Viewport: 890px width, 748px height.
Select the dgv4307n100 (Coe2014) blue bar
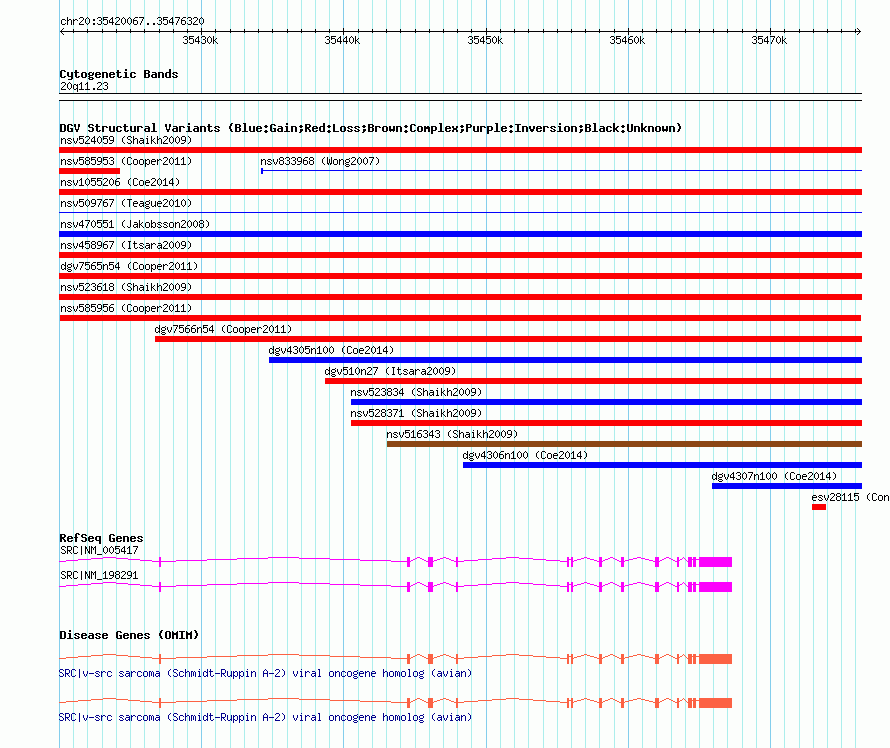[787, 486]
